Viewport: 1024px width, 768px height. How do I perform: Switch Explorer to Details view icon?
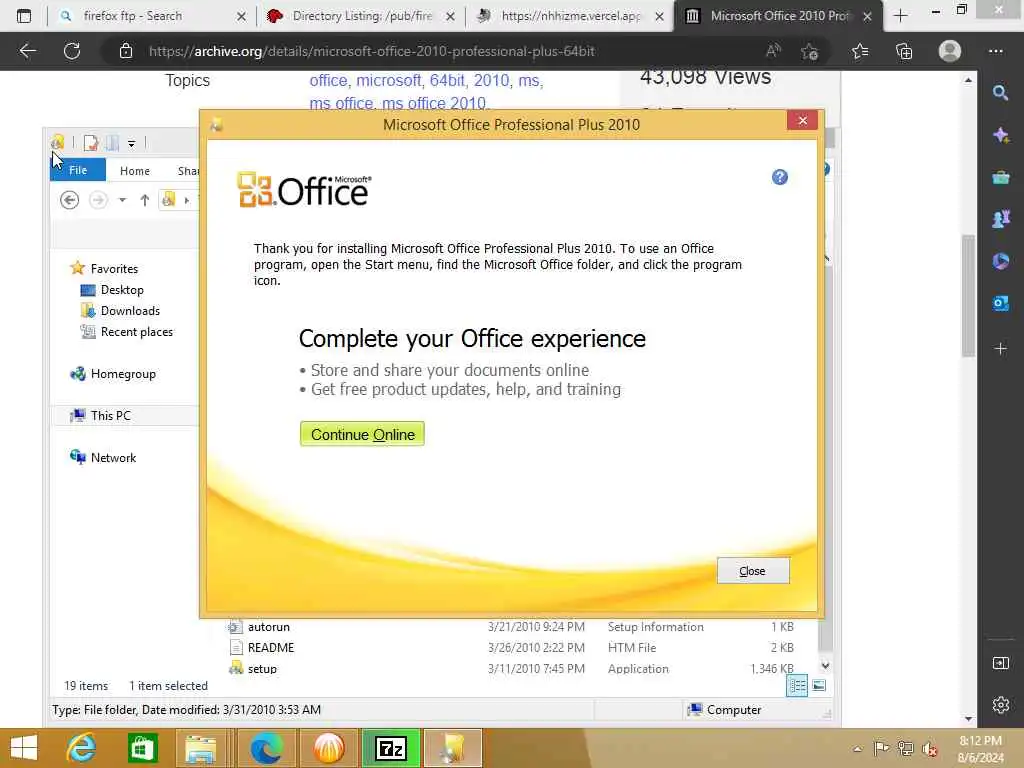click(x=797, y=686)
